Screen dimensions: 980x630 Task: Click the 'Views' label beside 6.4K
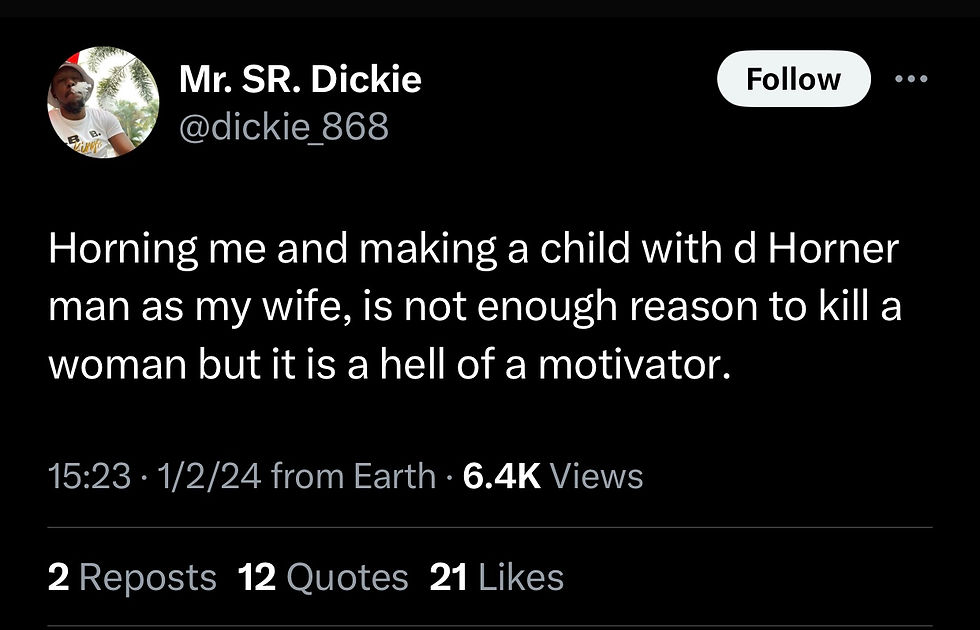tap(596, 476)
